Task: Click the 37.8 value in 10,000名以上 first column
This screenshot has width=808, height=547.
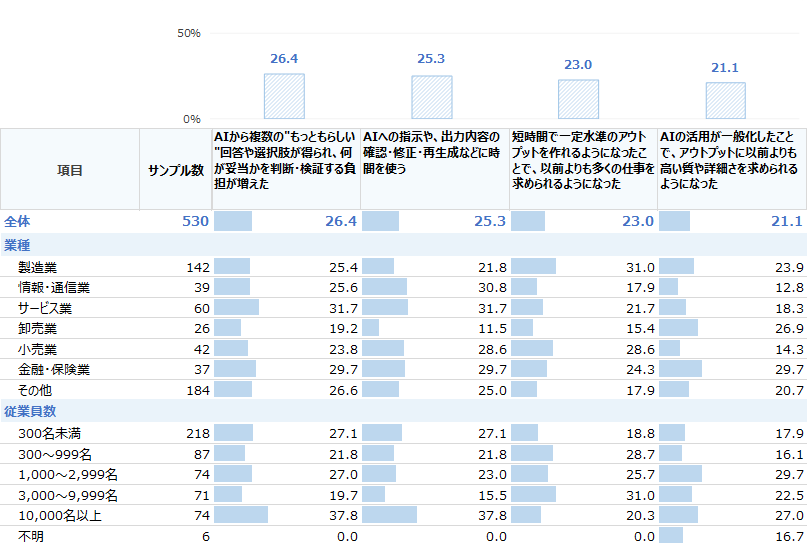Action: (343, 516)
